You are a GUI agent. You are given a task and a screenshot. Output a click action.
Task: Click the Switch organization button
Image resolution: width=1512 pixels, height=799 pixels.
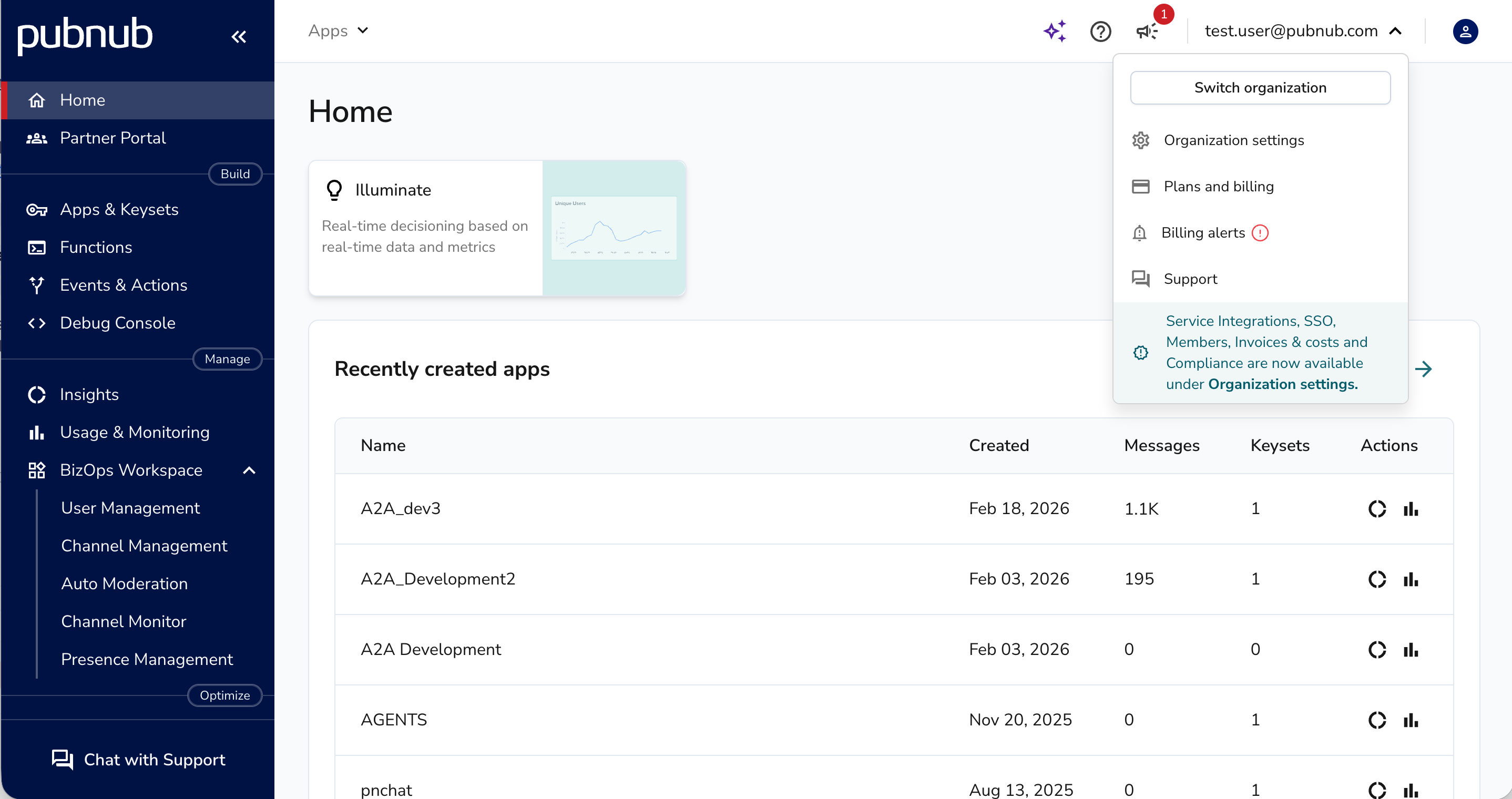pos(1260,87)
